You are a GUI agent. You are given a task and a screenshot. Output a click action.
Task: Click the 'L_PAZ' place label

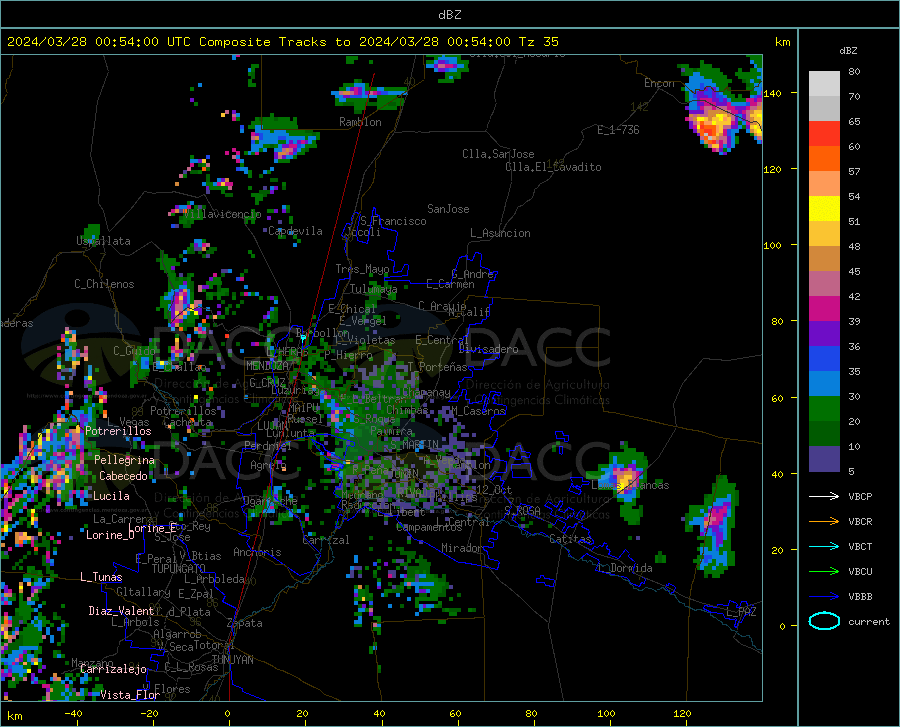point(741,612)
